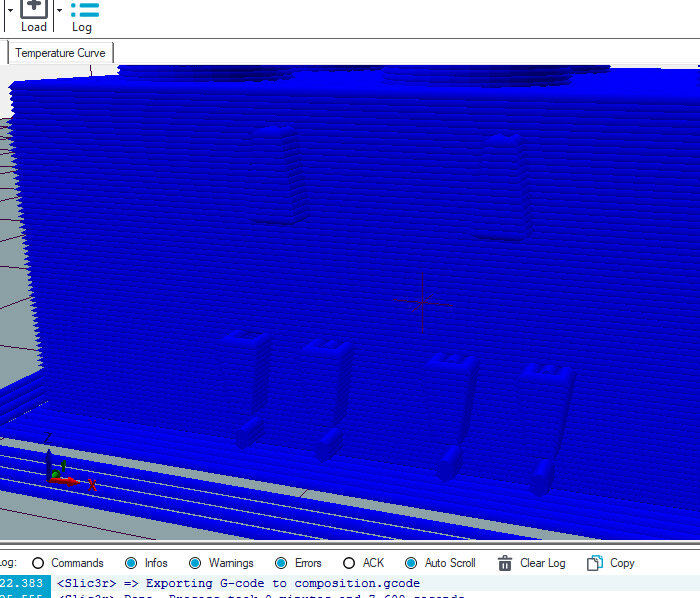This screenshot has width=700, height=598.
Task: Enable the Commands log filter
Action: 68,563
